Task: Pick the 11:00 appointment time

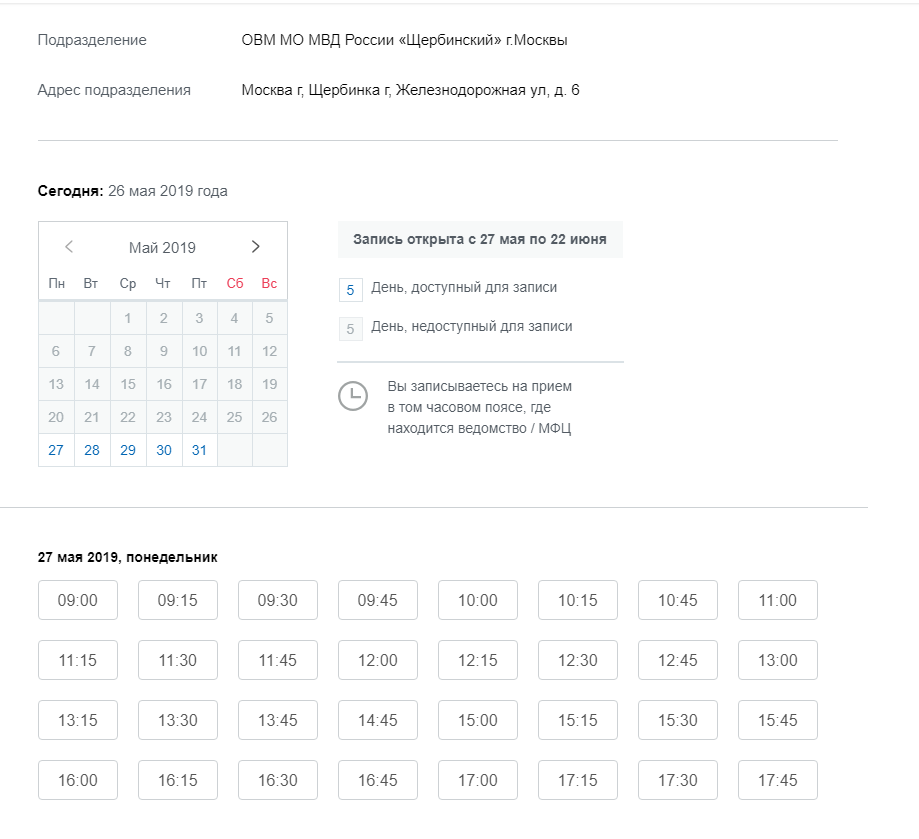Action: point(778,600)
